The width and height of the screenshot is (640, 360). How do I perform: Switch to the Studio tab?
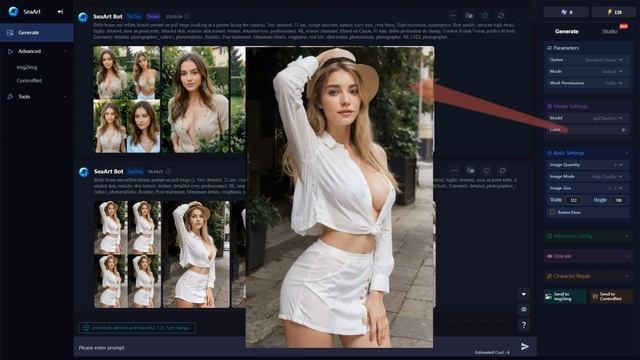coord(610,31)
